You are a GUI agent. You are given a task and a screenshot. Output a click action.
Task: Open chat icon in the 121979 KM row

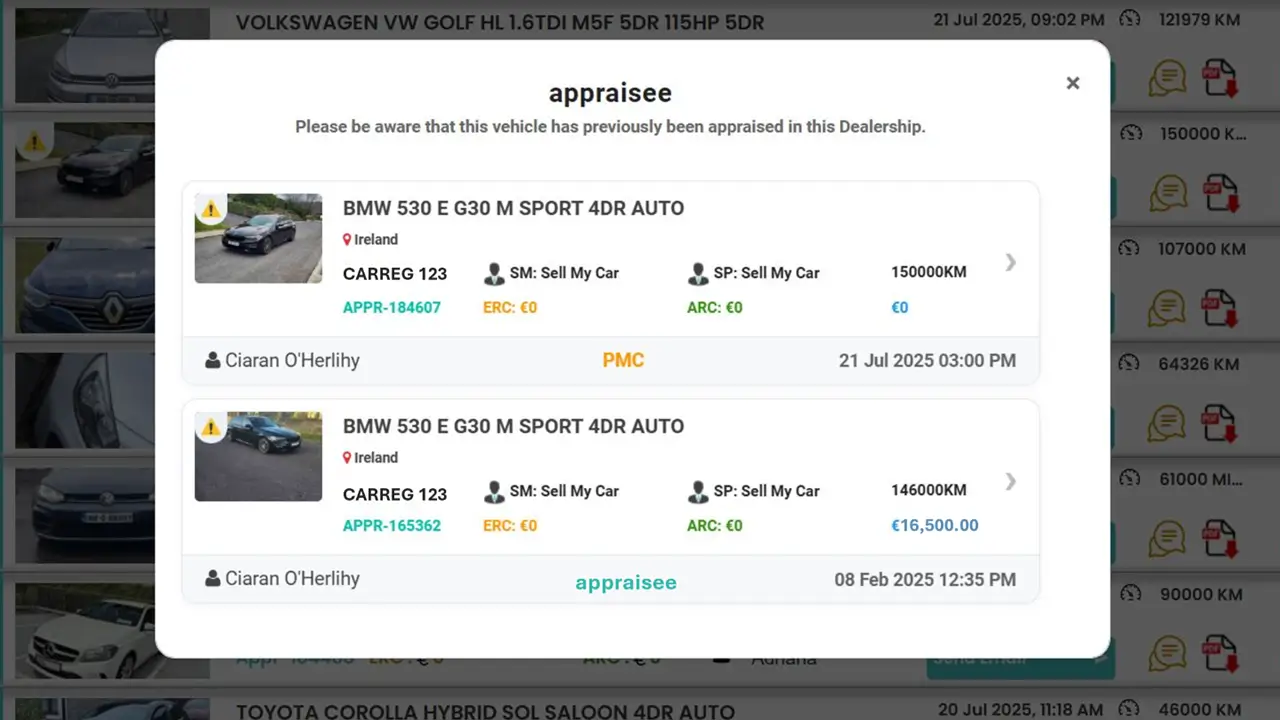coord(1167,78)
